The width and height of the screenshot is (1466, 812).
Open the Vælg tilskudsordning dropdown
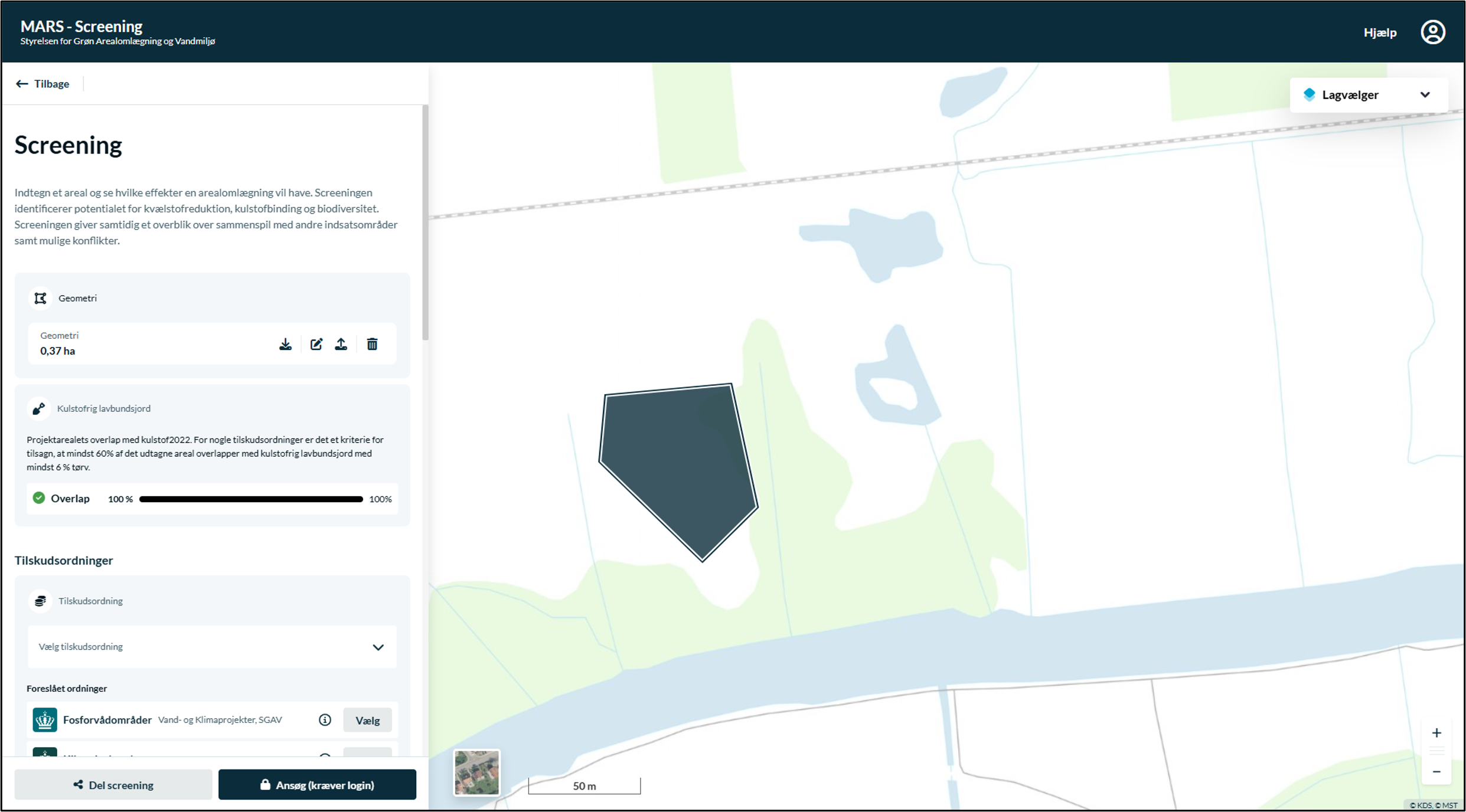212,647
